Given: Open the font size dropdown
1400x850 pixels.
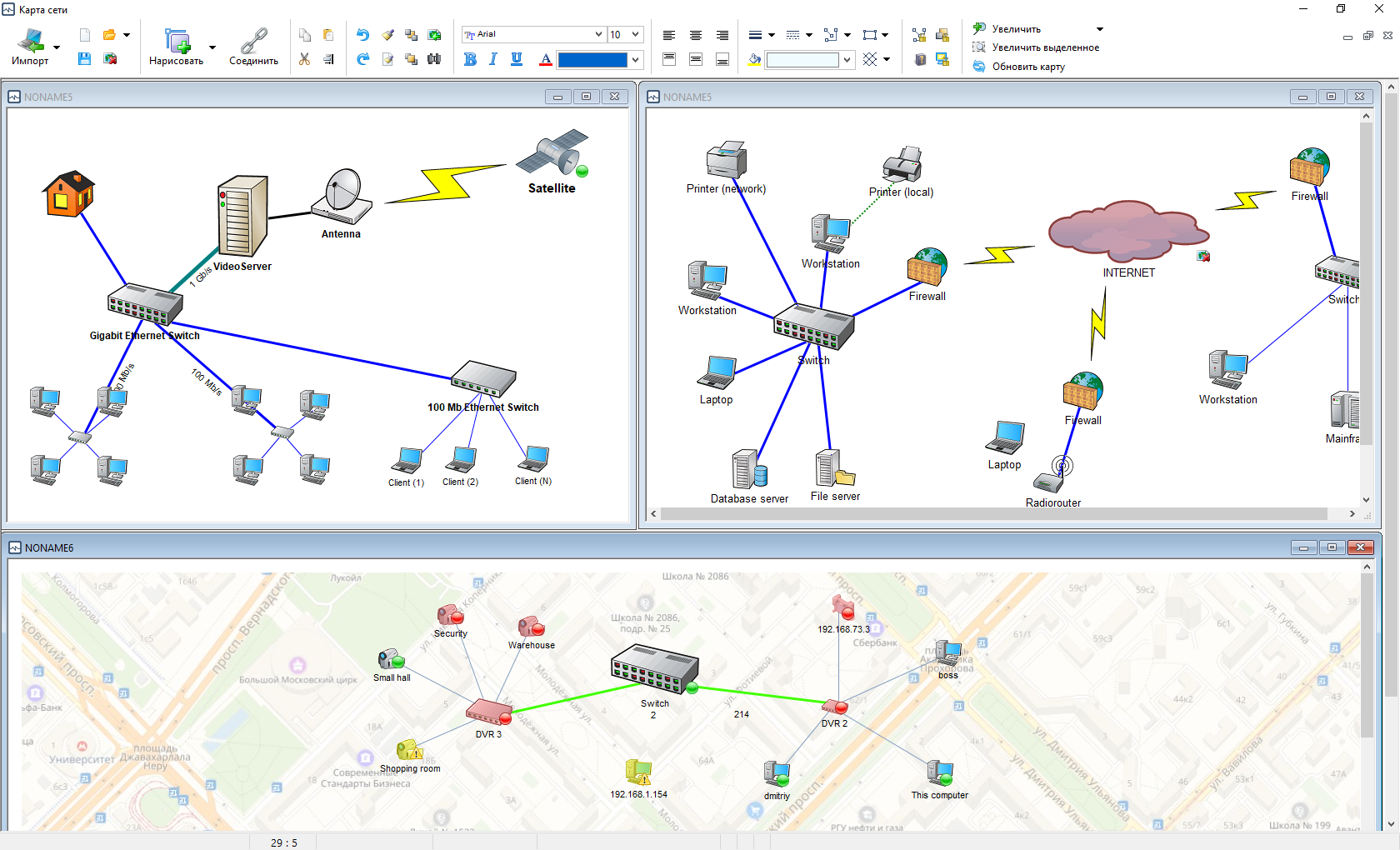Looking at the screenshot, I should click(x=635, y=34).
